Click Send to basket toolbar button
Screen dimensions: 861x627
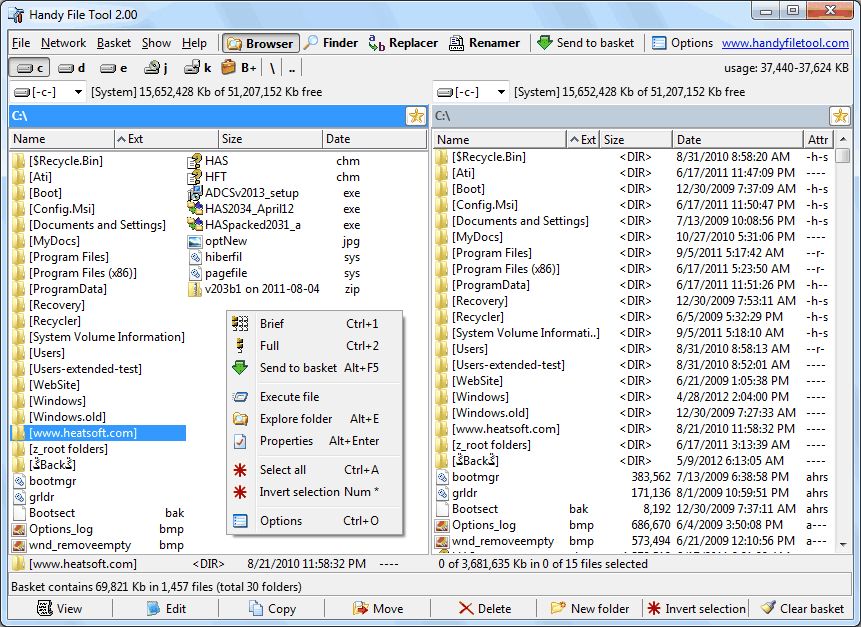(x=585, y=43)
